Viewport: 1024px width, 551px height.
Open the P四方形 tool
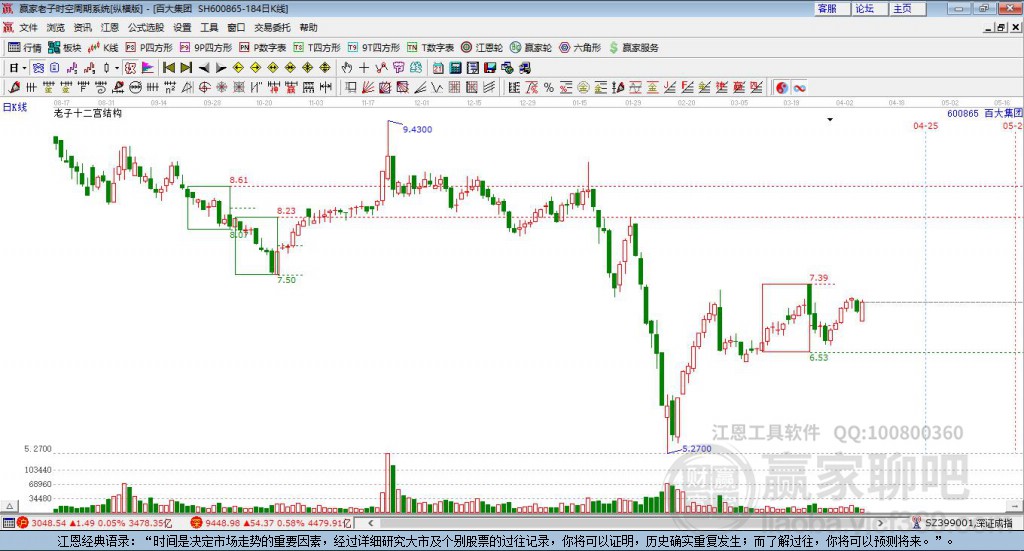tap(149, 48)
